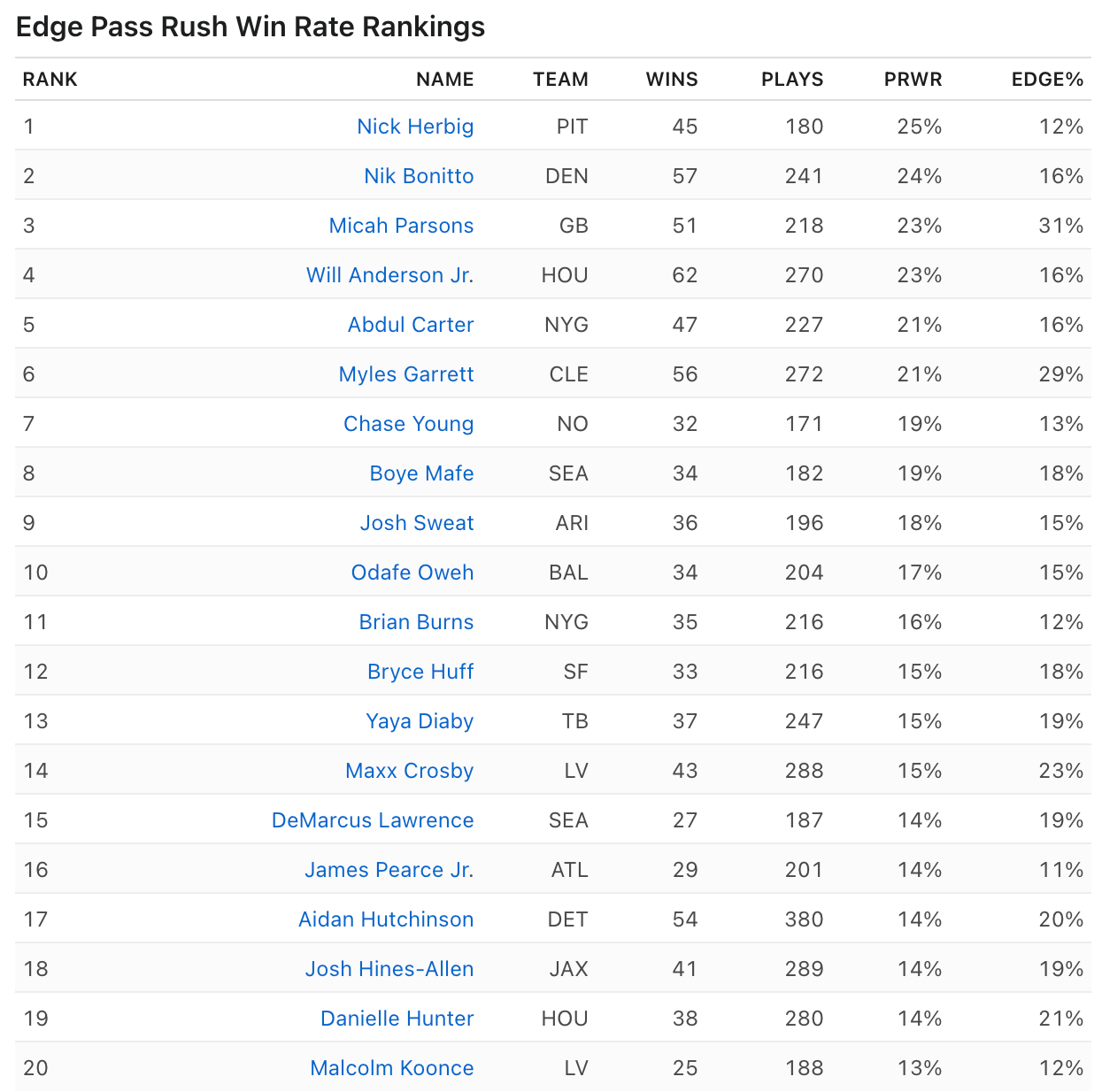Select Will Anderson Jr. link
Screen dimensions: 1102x1092
[389, 275]
